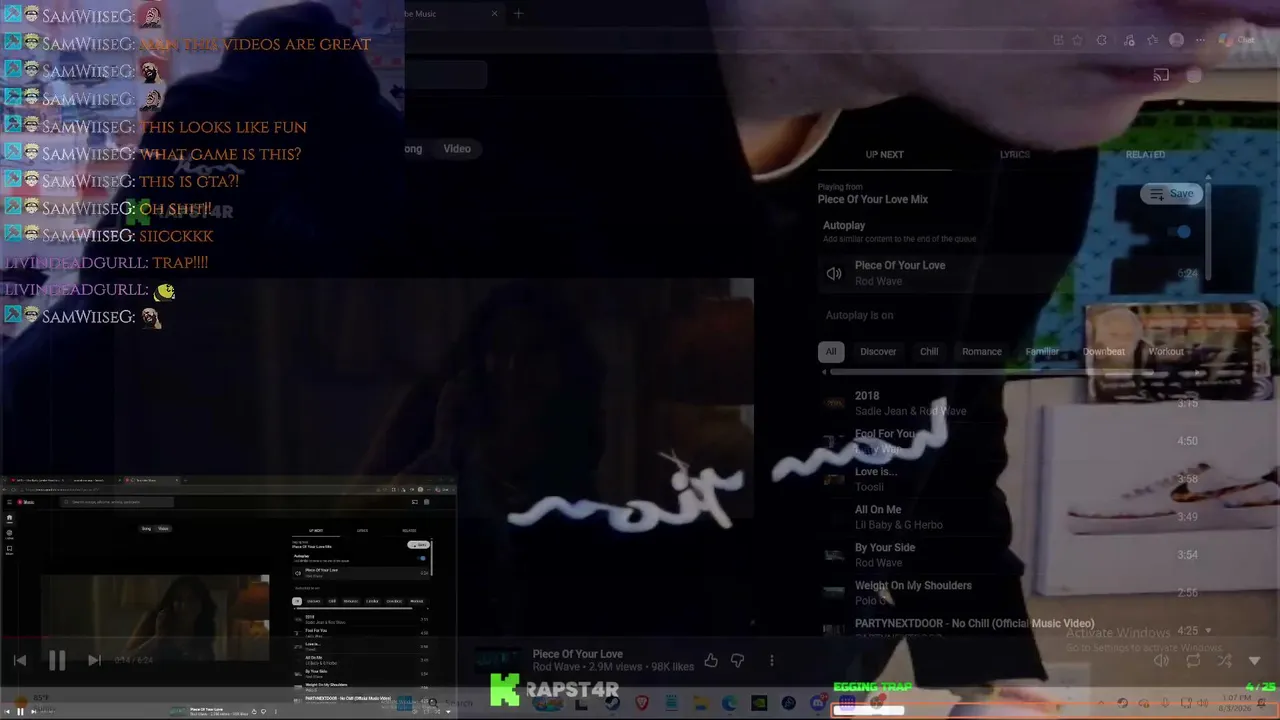Select the Video mode toggle

(x=457, y=149)
